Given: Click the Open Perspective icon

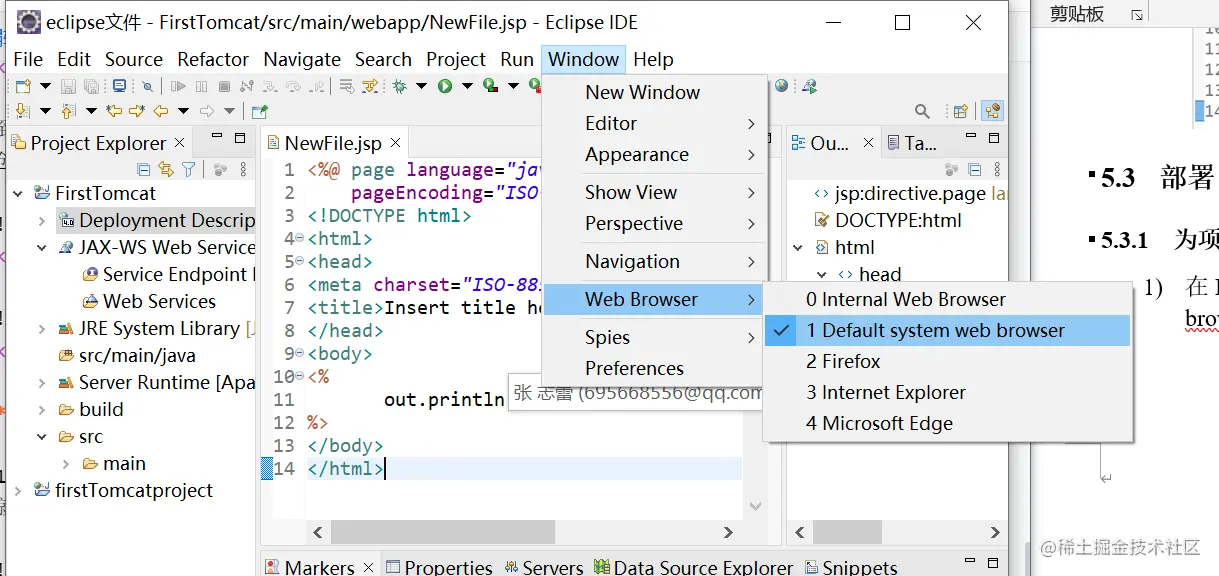Looking at the screenshot, I should (x=960, y=111).
